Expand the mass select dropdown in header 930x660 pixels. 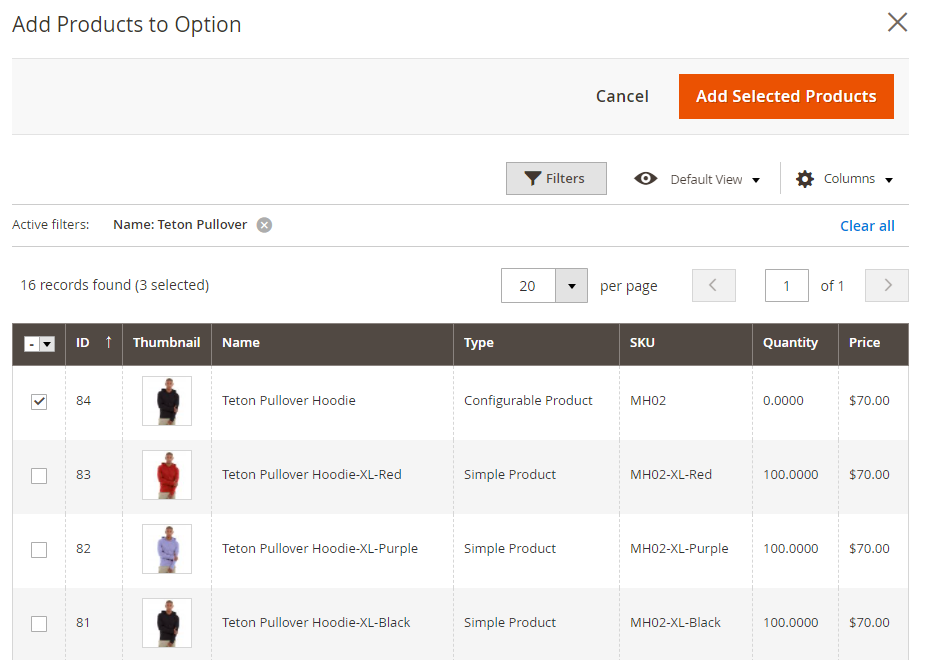[x=47, y=344]
